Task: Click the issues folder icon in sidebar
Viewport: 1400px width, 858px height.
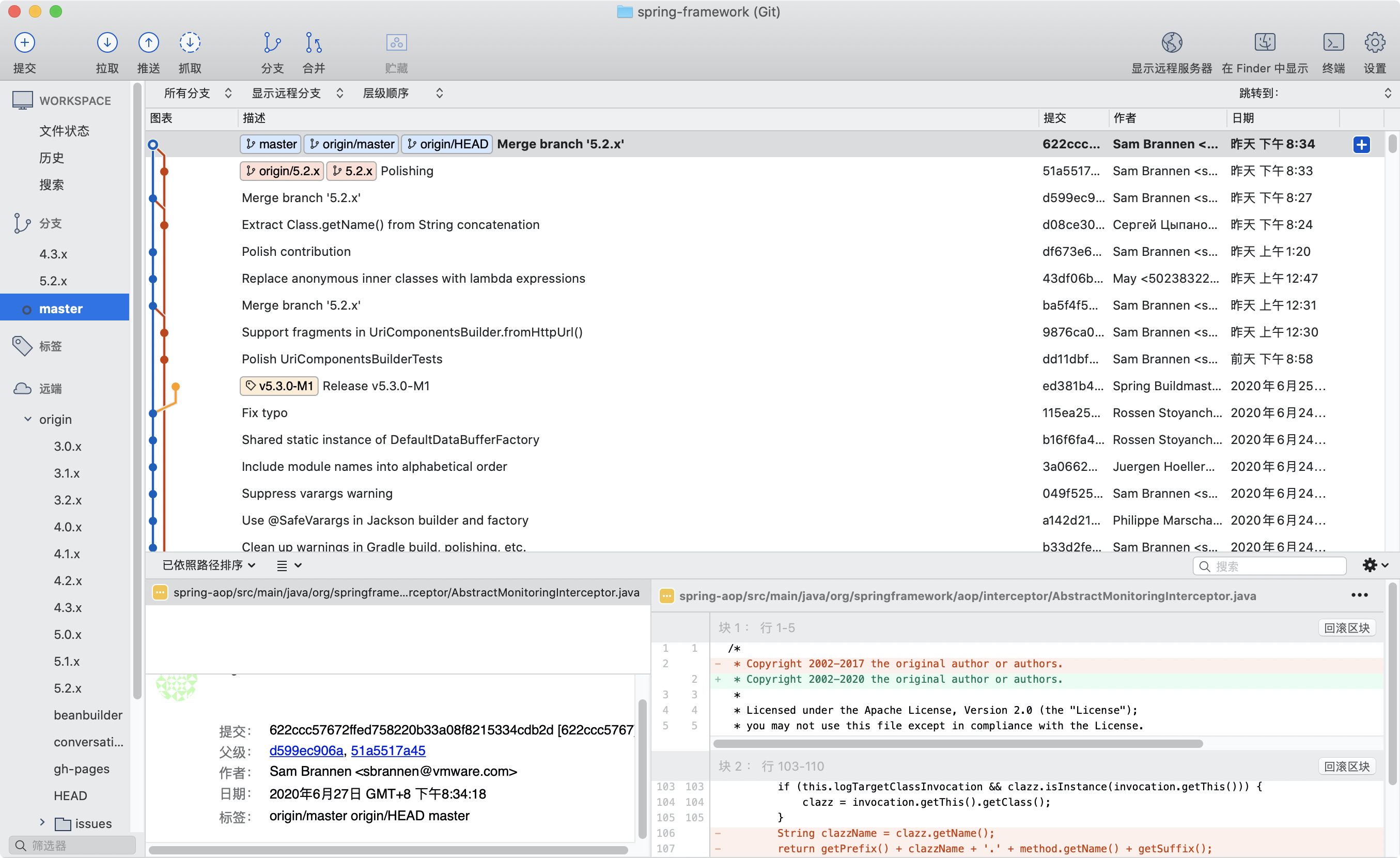Action: pyautogui.click(x=63, y=824)
